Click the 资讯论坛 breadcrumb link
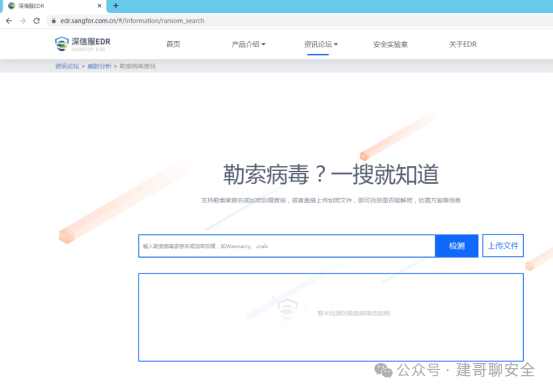 [x=67, y=66]
